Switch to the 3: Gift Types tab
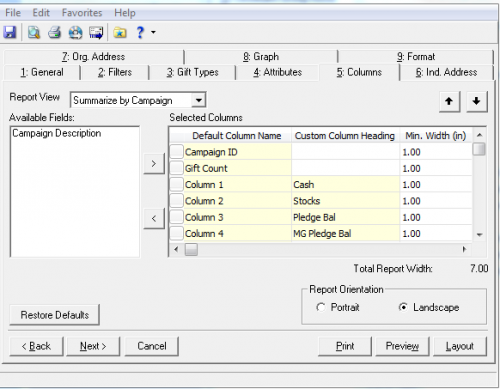The image size is (500, 389). point(192,72)
